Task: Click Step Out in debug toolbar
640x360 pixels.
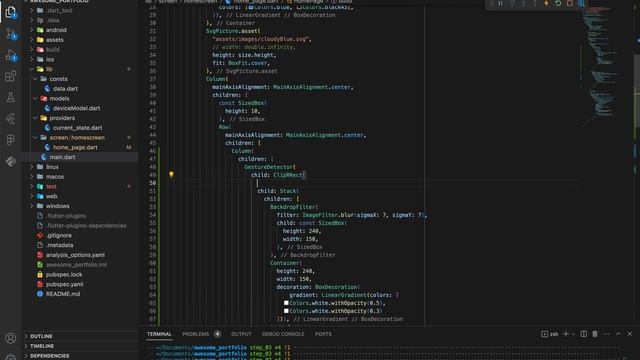Action: [535, 3]
